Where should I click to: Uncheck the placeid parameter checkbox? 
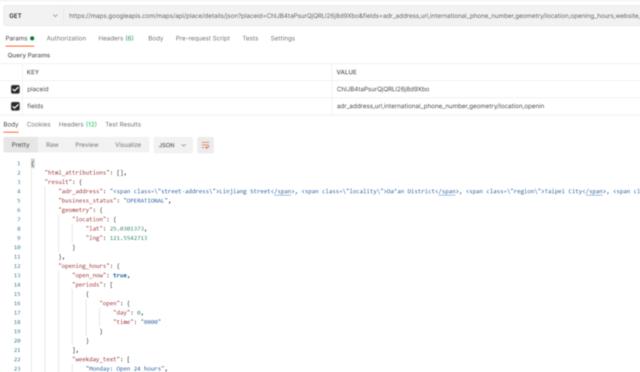coord(16,89)
